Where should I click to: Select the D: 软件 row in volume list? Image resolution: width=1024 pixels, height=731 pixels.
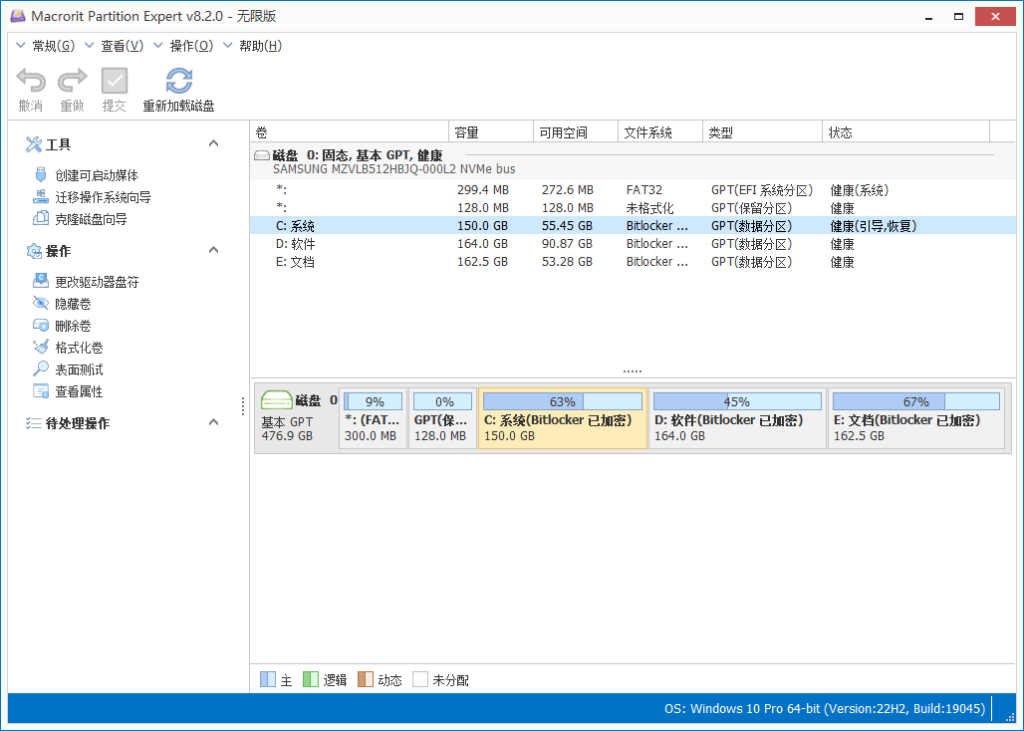point(633,244)
